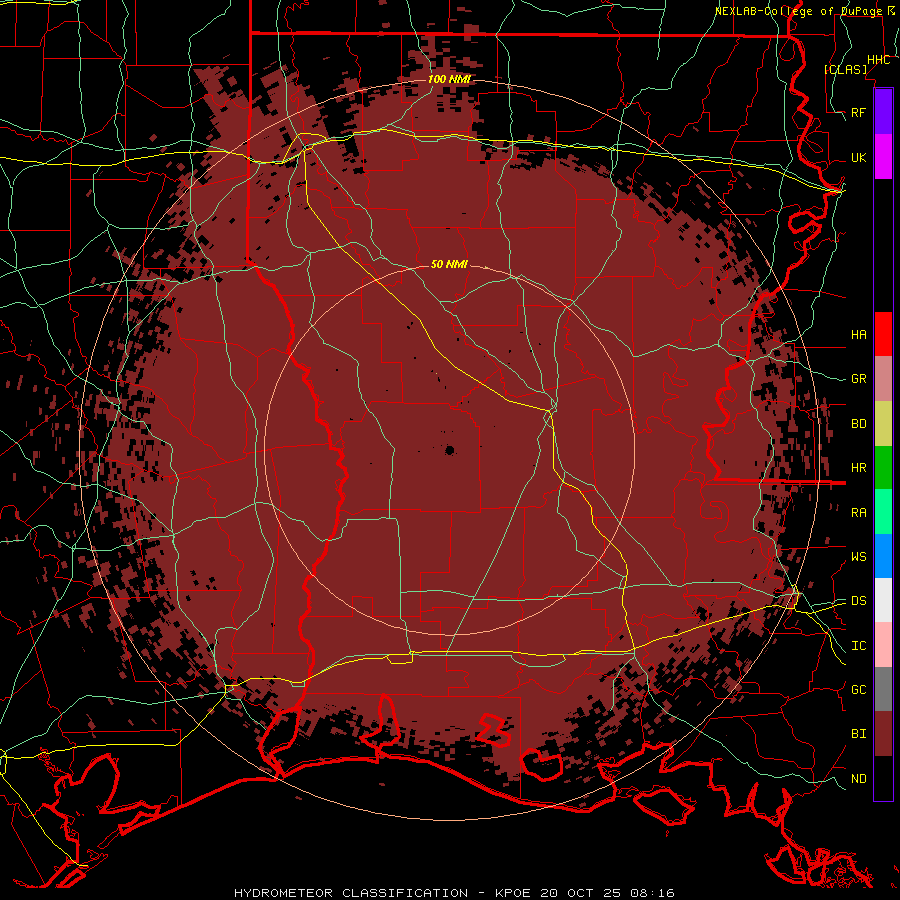This screenshot has width=900, height=900.
Task: Click the IC legend label
Action: click(x=859, y=646)
